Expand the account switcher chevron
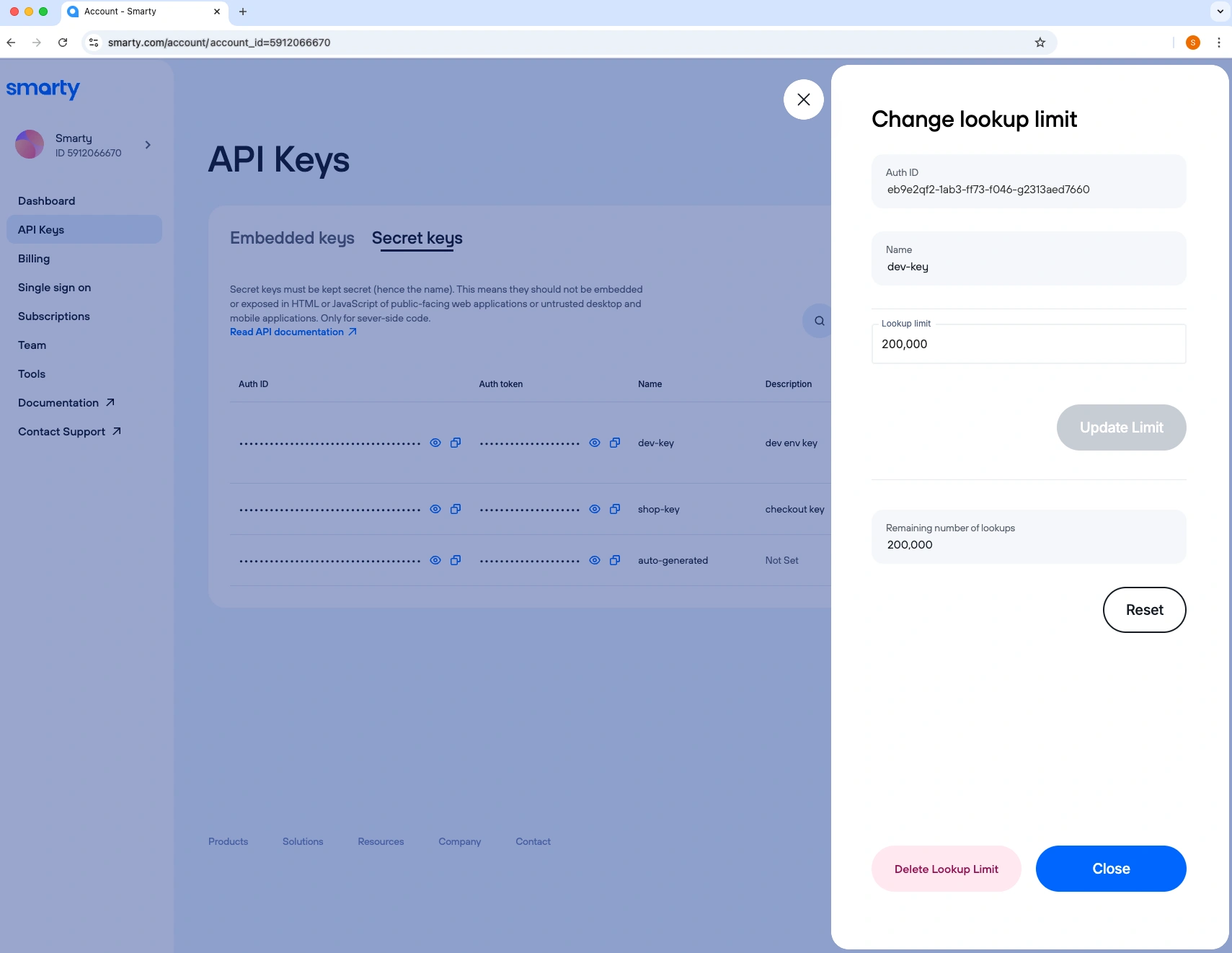The height and width of the screenshot is (953, 1232). tap(148, 145)
